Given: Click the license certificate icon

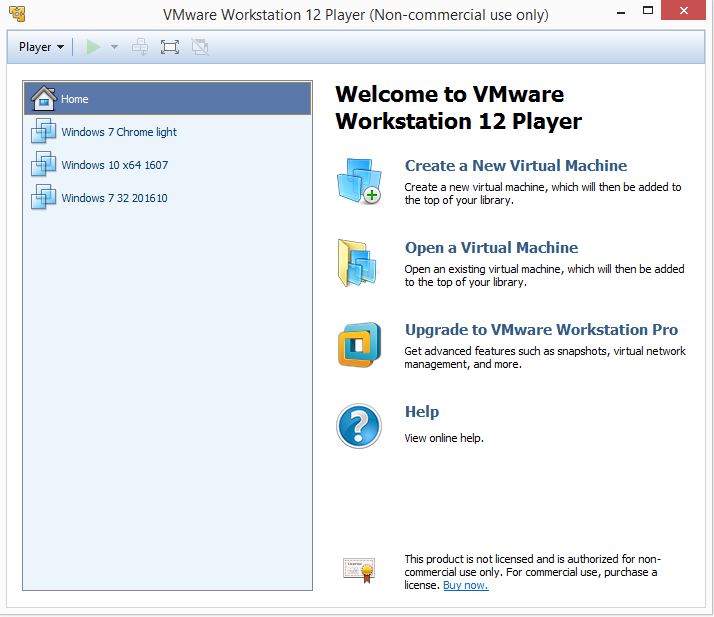Looking at the screenshot, I should [359, 570].
